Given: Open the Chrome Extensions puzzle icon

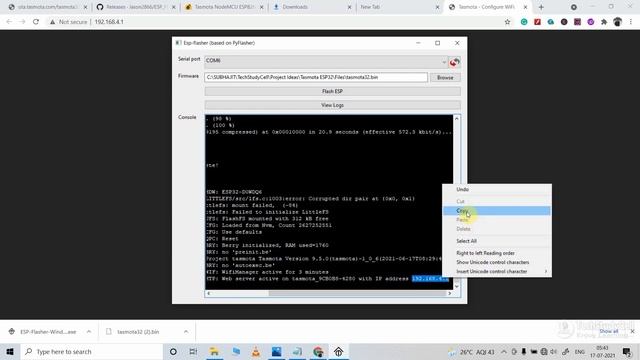Looking at the screenshot, I should click(604, 22).
